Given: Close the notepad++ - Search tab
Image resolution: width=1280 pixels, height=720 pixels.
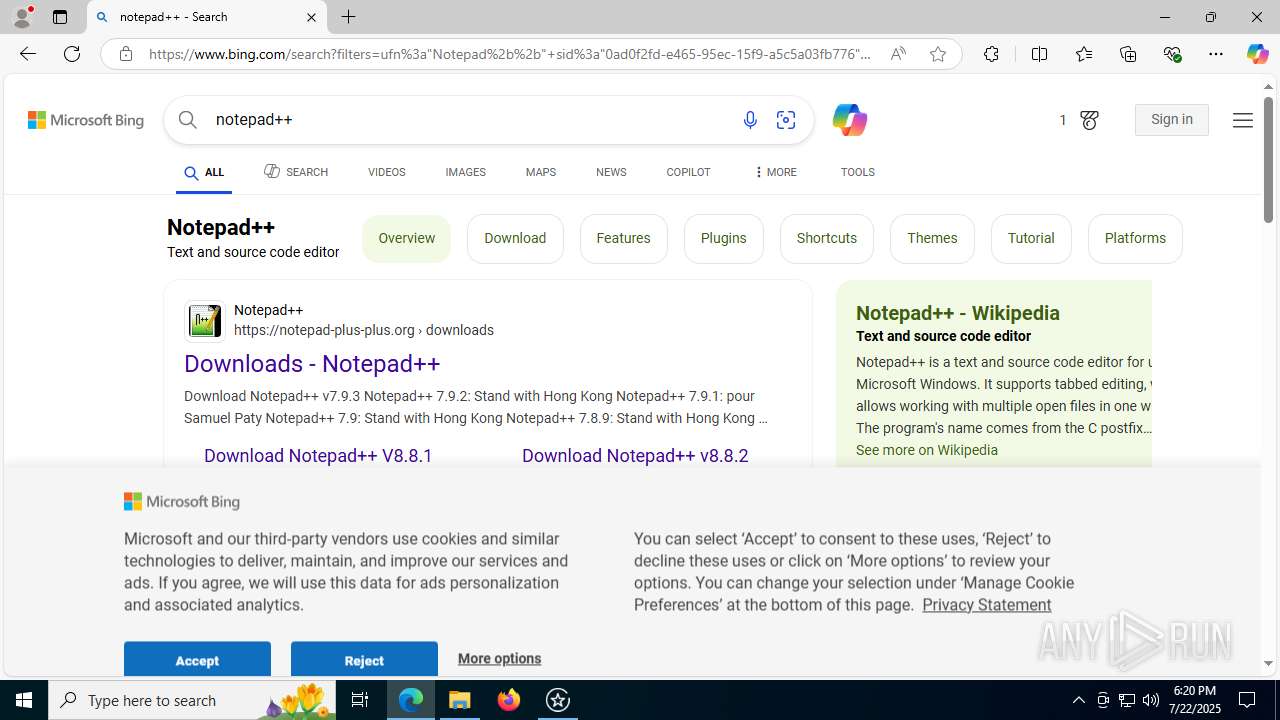Looking at the screenshot, I should [x=311, y=17].
